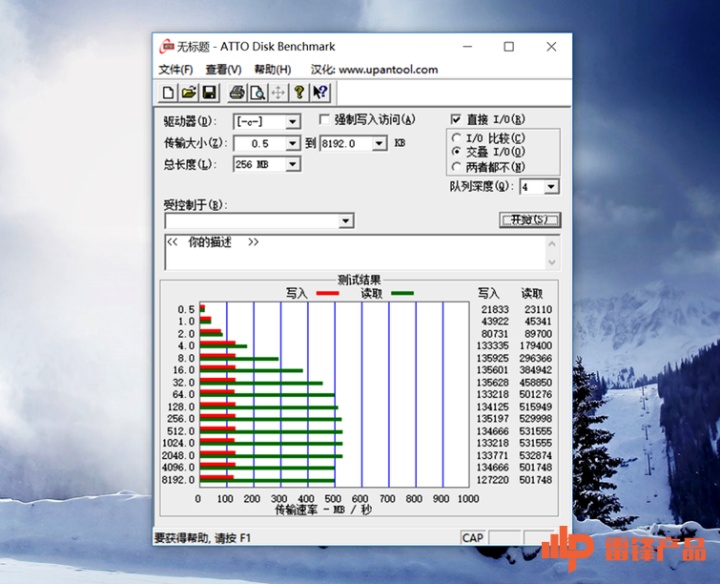Open the 查看(V) menu
The image size is (720, 584).
224,70
